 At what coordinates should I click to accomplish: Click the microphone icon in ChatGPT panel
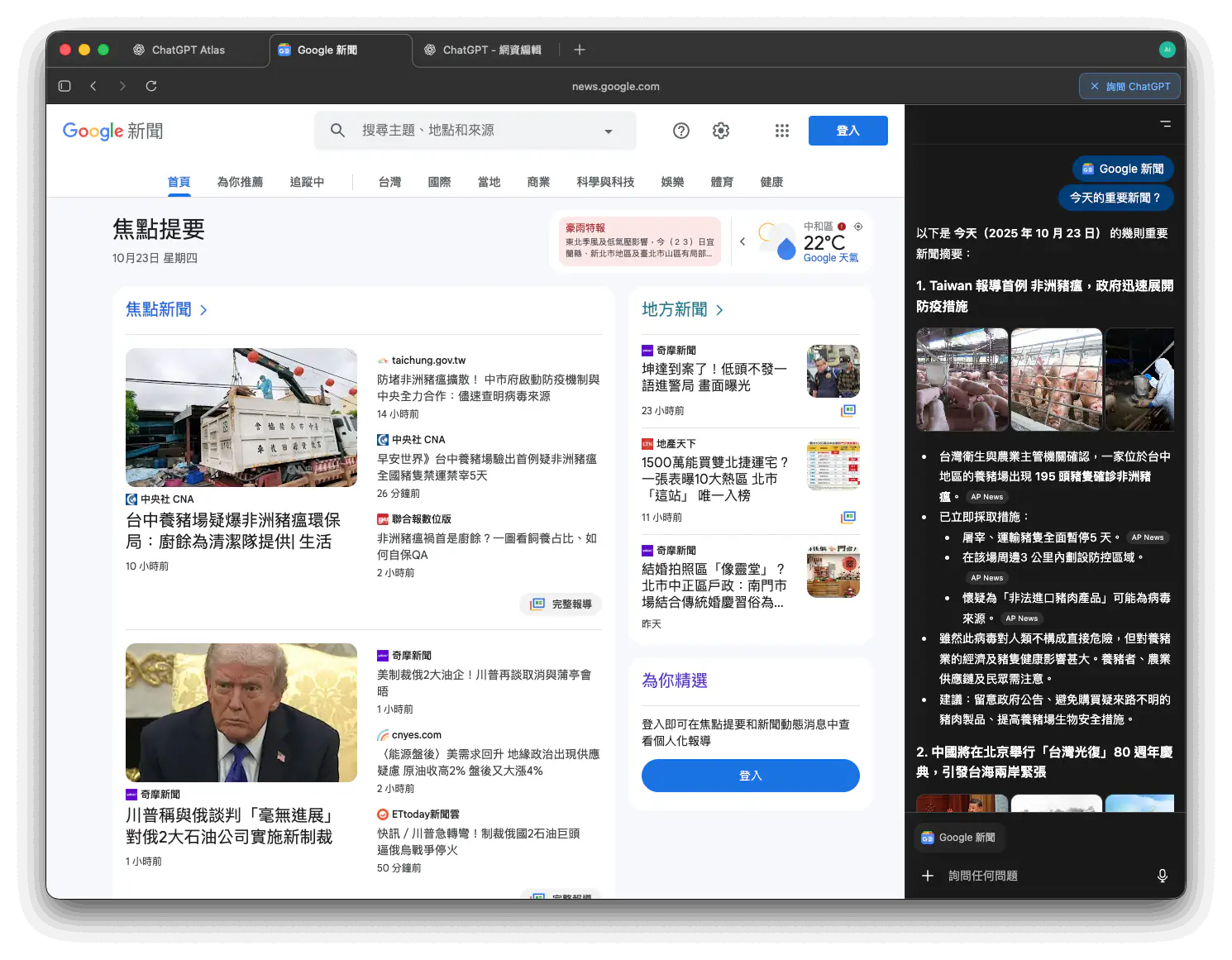point(1163,876)
